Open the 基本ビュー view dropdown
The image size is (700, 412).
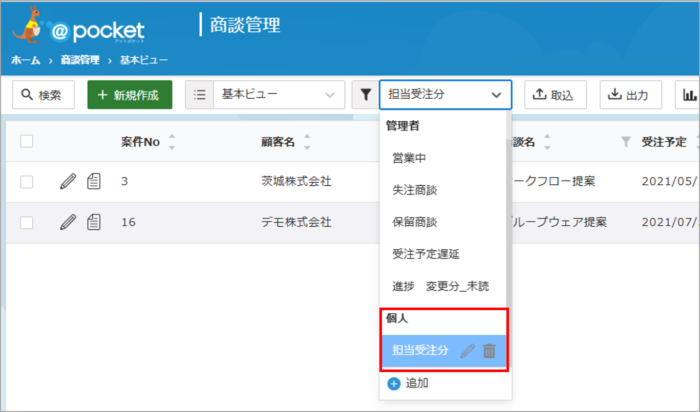coord(279,95)
